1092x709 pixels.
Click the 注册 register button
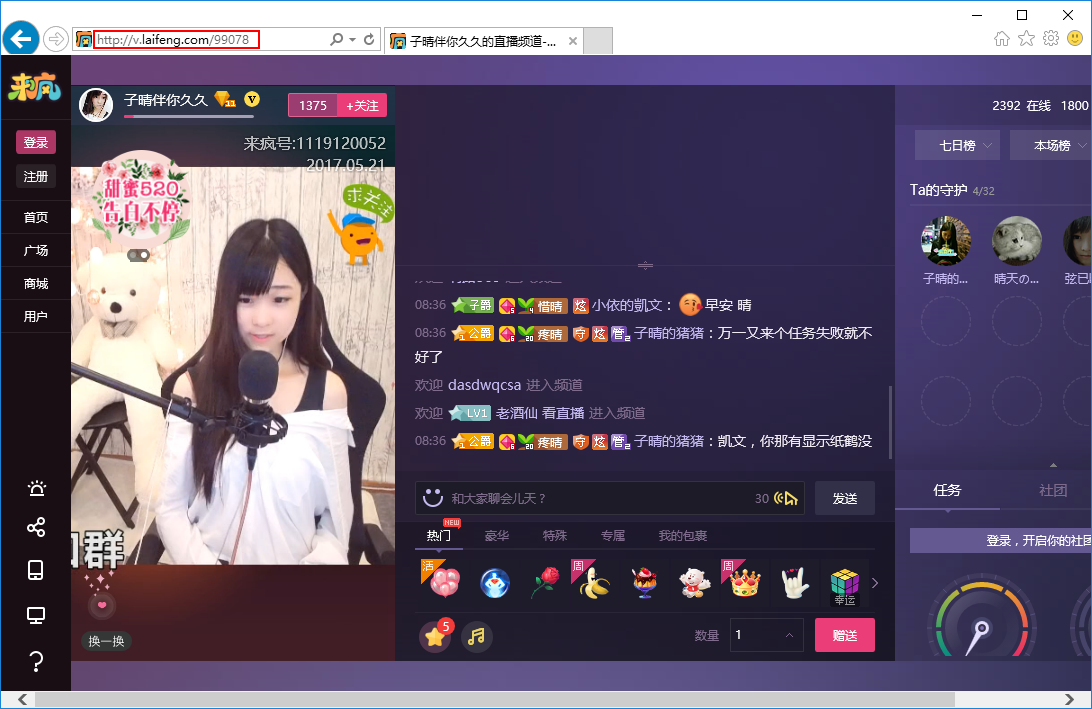pyautogui.click(x=36, y=176)
